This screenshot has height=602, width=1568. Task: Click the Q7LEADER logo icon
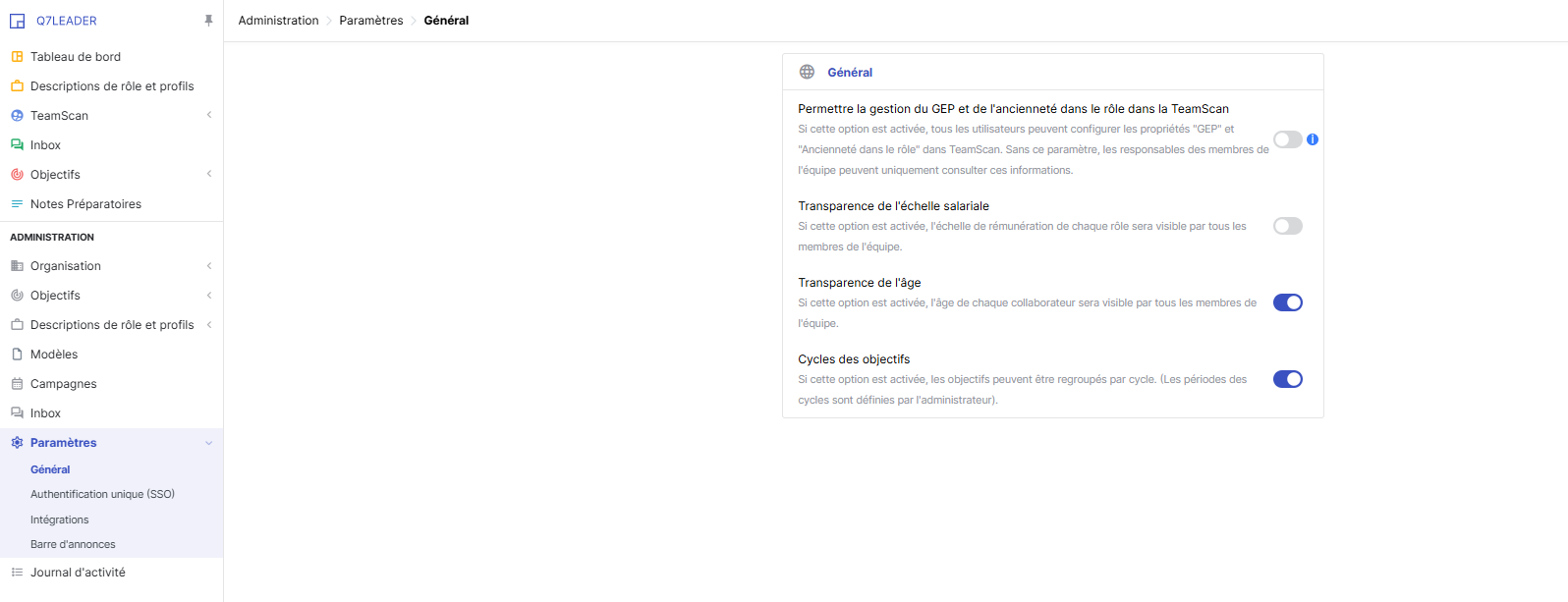17,21
